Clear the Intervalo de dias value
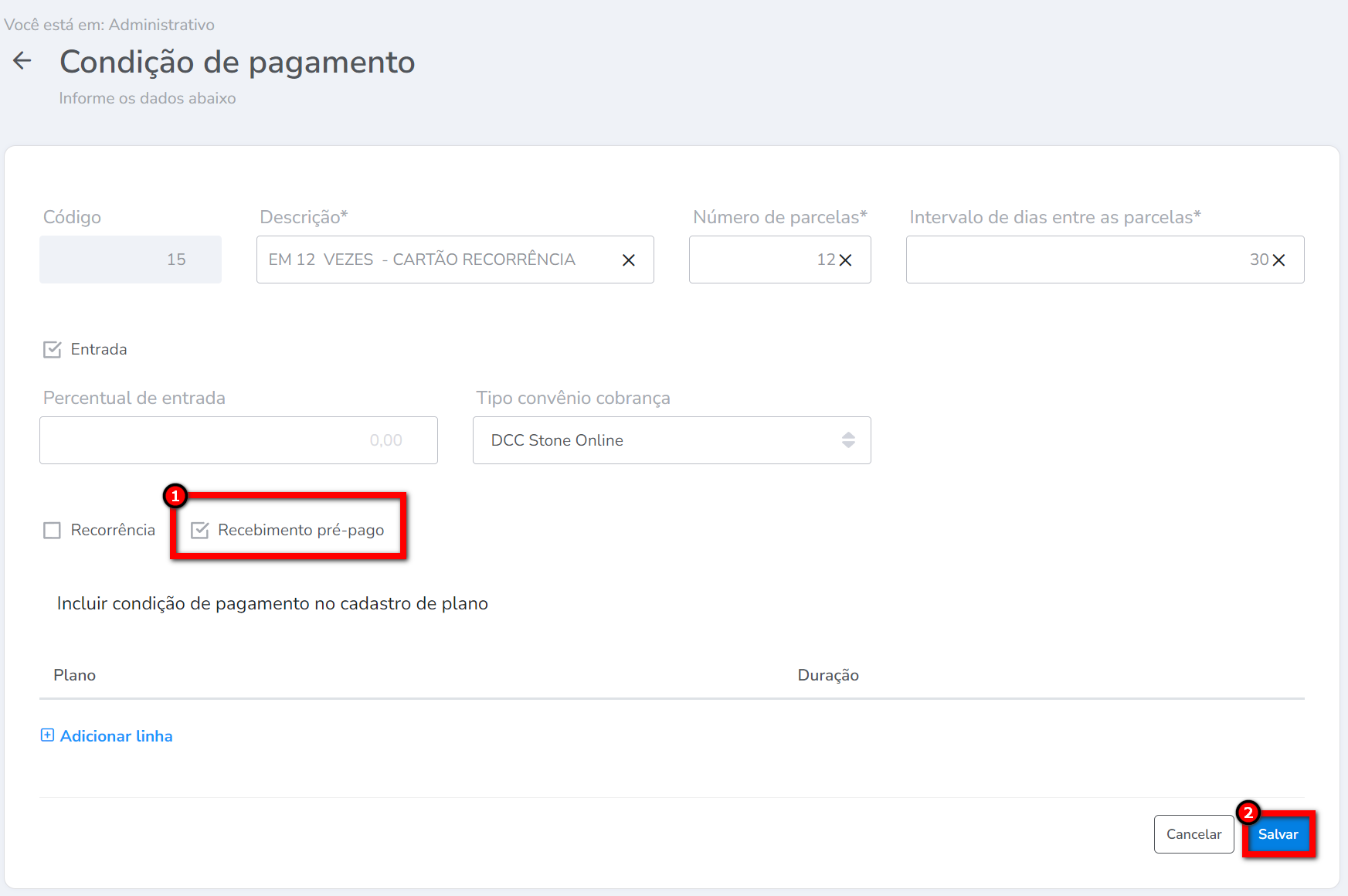 [1279, 260]
